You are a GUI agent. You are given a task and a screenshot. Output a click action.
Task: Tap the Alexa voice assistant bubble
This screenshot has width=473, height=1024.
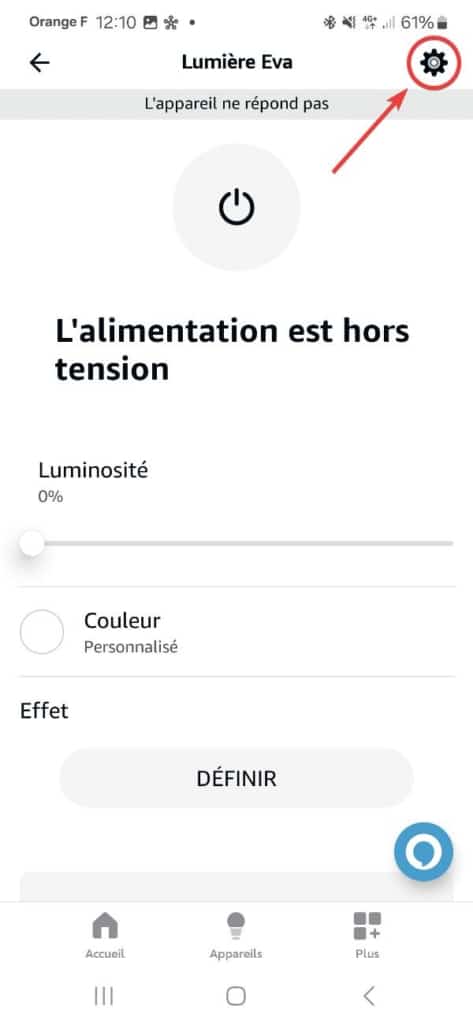pos(423,852)
